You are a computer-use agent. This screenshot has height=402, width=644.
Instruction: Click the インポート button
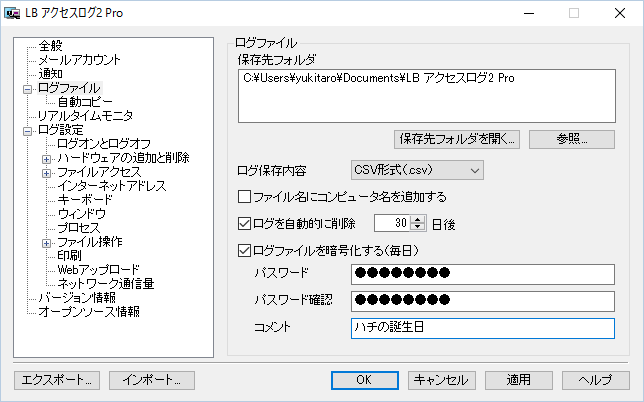[152, 380]
